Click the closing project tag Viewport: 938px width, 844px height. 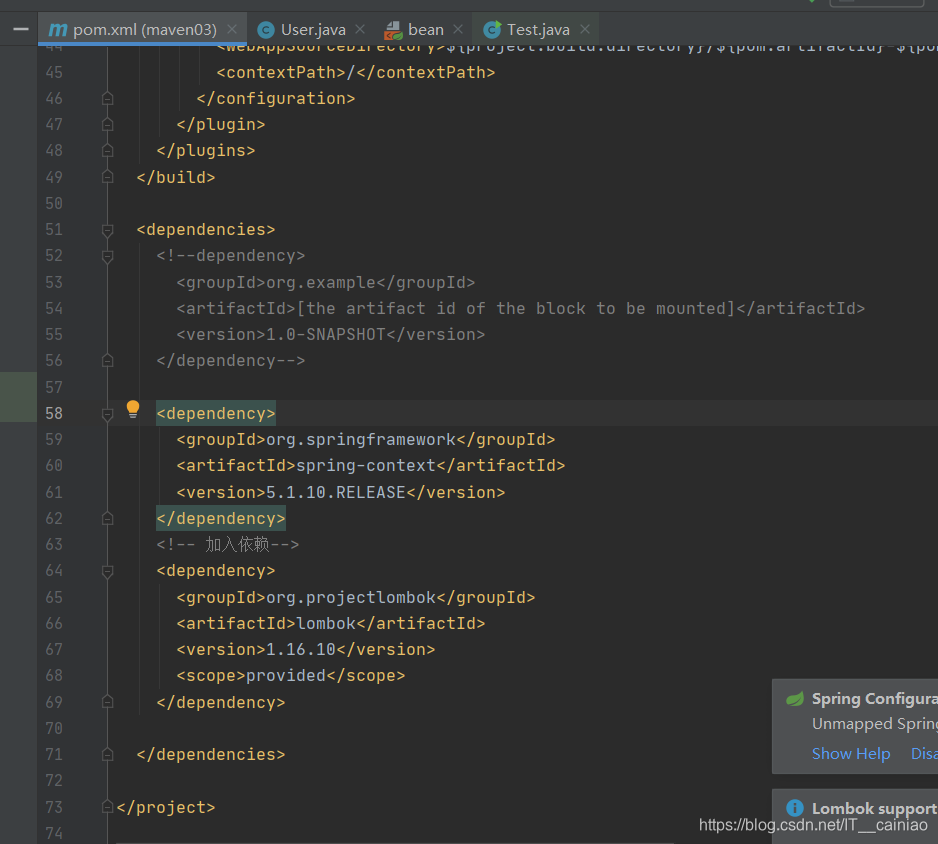(166, 807)
